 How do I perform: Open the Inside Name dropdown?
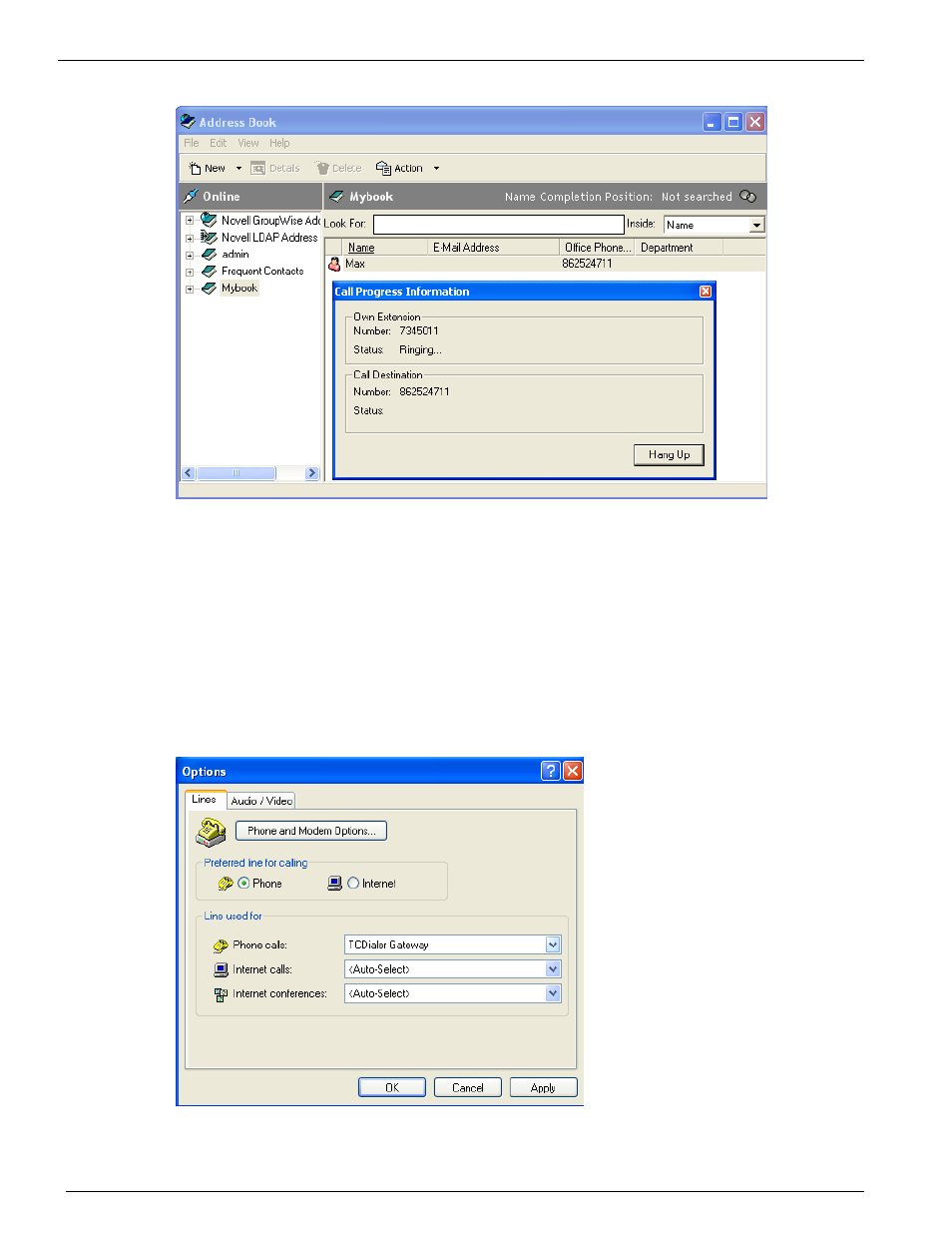click(756, 225)
